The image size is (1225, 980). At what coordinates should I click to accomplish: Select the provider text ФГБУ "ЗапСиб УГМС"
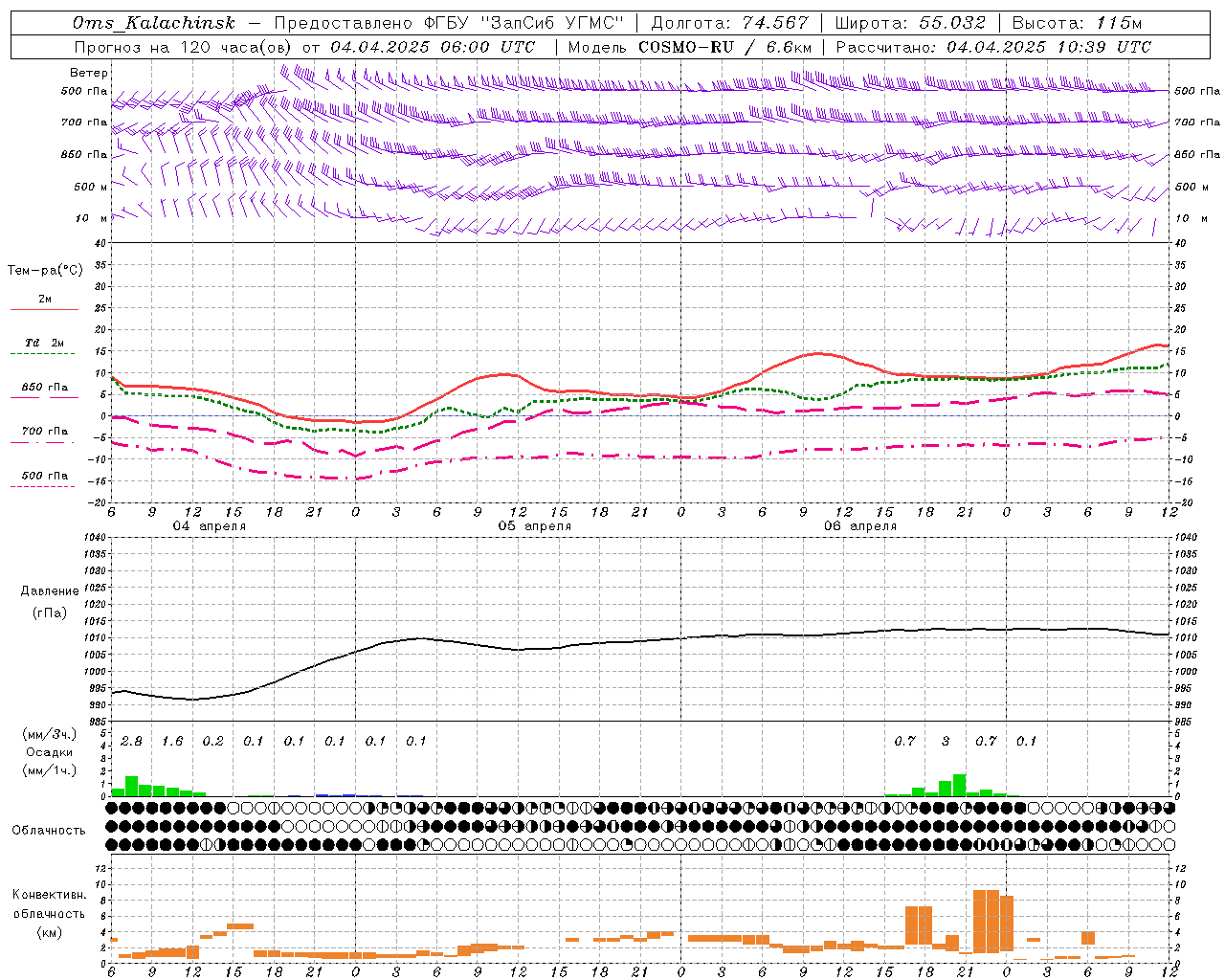pyautogui.click(x=524, y=23)
